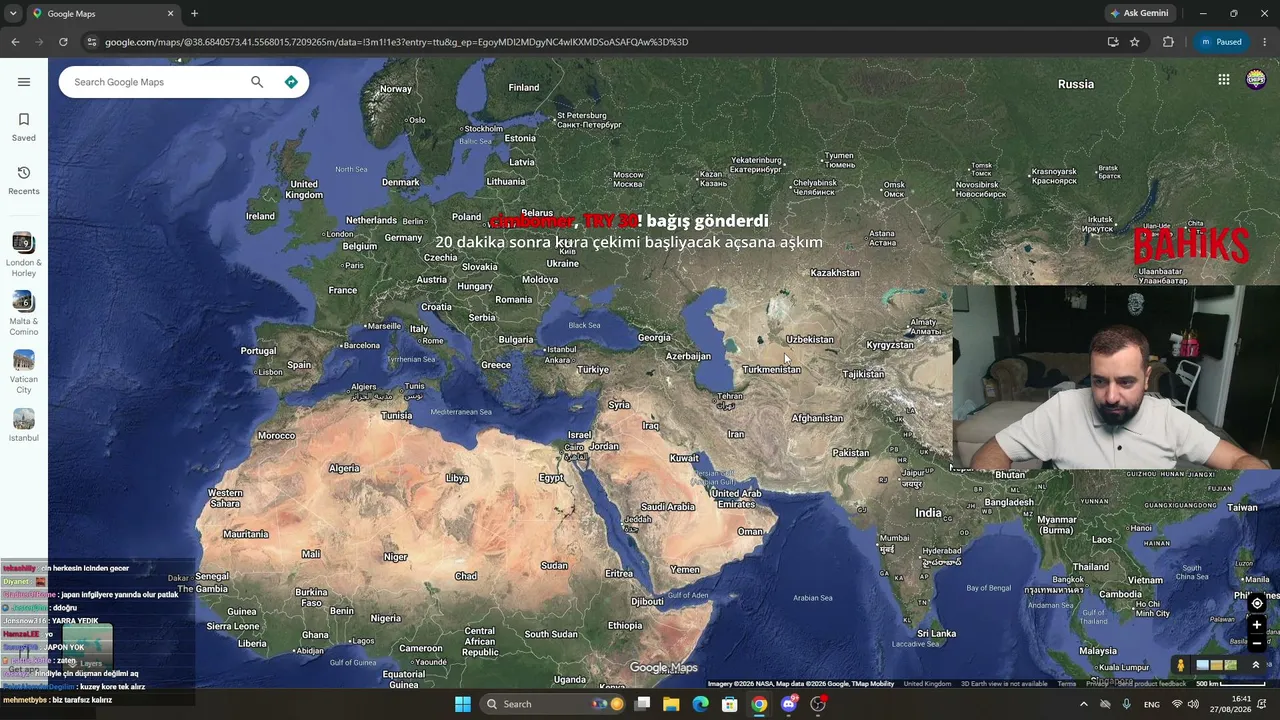Open the Google account profile avatar
The height and width of the screenshot is (720, 1280).
point(1256,80)
